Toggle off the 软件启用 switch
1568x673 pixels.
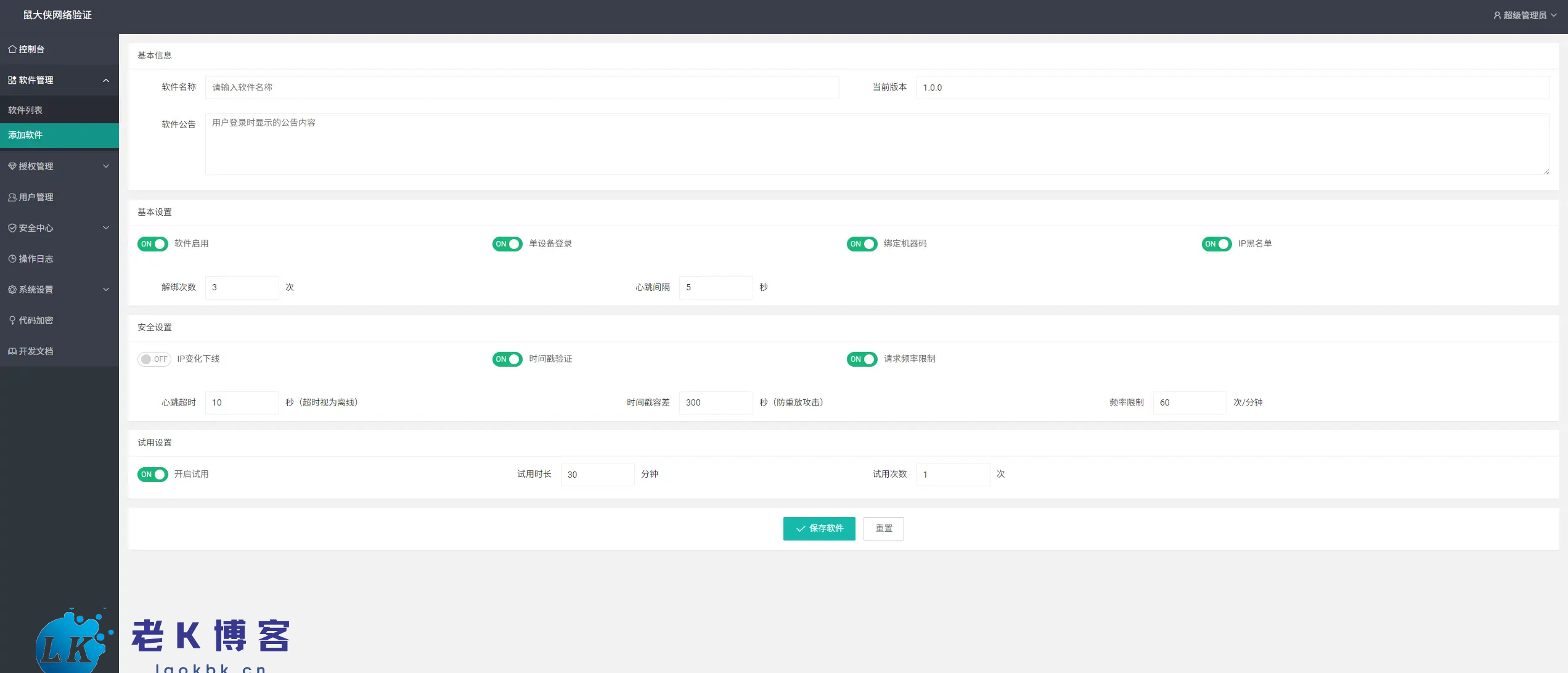152,244
